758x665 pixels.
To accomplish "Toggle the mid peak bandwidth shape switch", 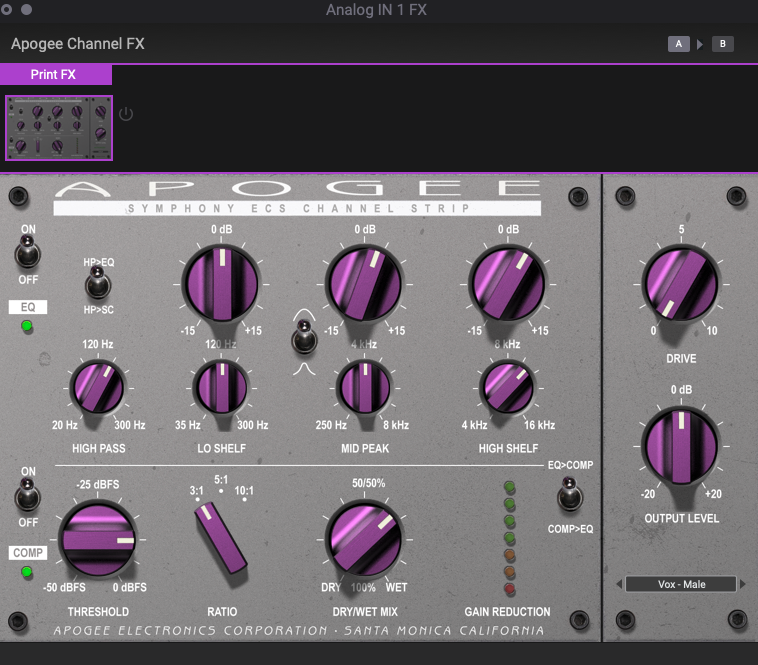I will (x=304, y=337).
